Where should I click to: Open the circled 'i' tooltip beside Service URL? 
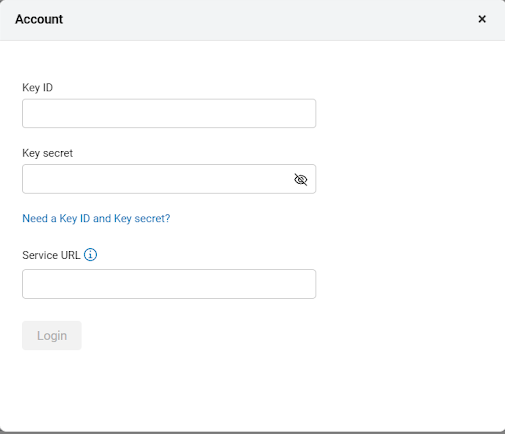(x=90, y=255)
